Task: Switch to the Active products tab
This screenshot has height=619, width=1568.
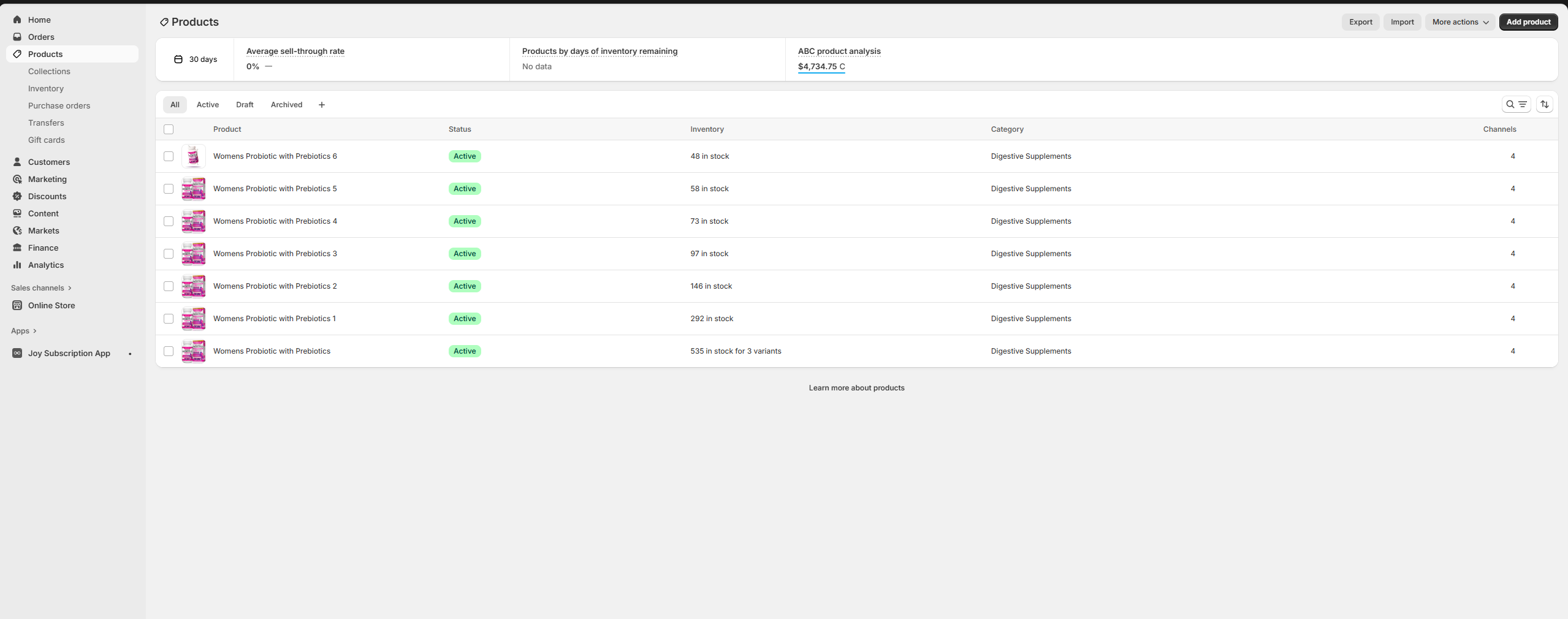Action: pyautogui.click(x=208, y=105)
